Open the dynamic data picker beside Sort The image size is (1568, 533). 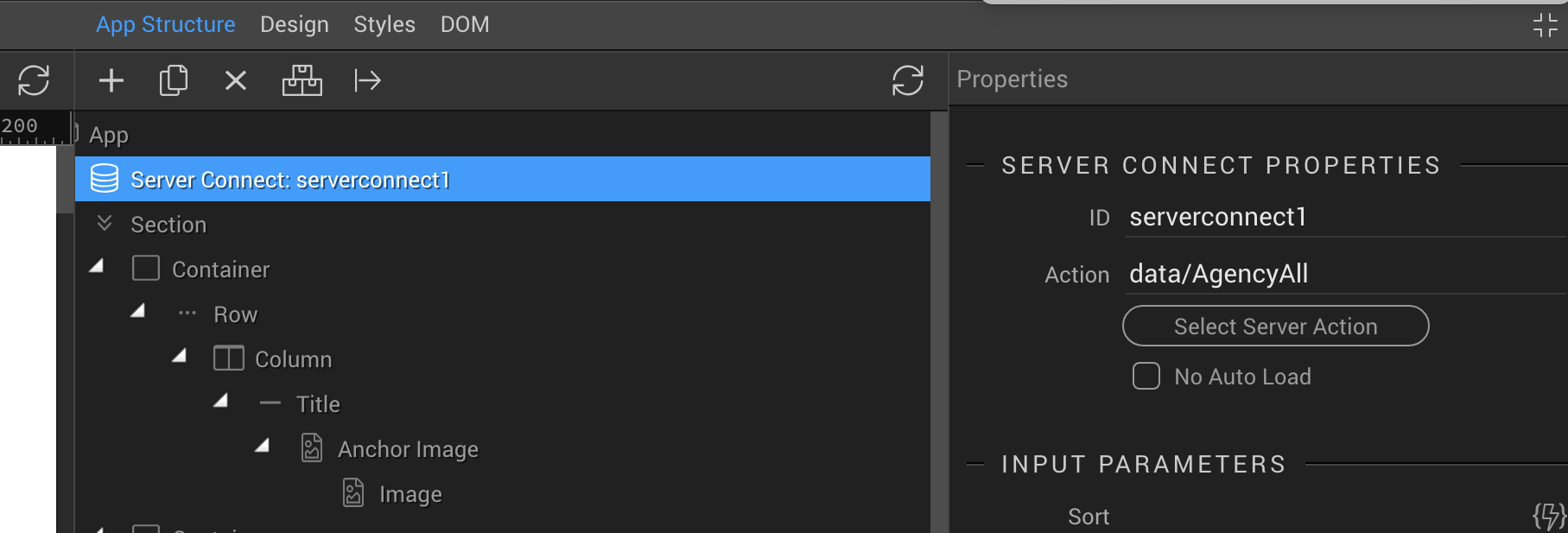1548,517
